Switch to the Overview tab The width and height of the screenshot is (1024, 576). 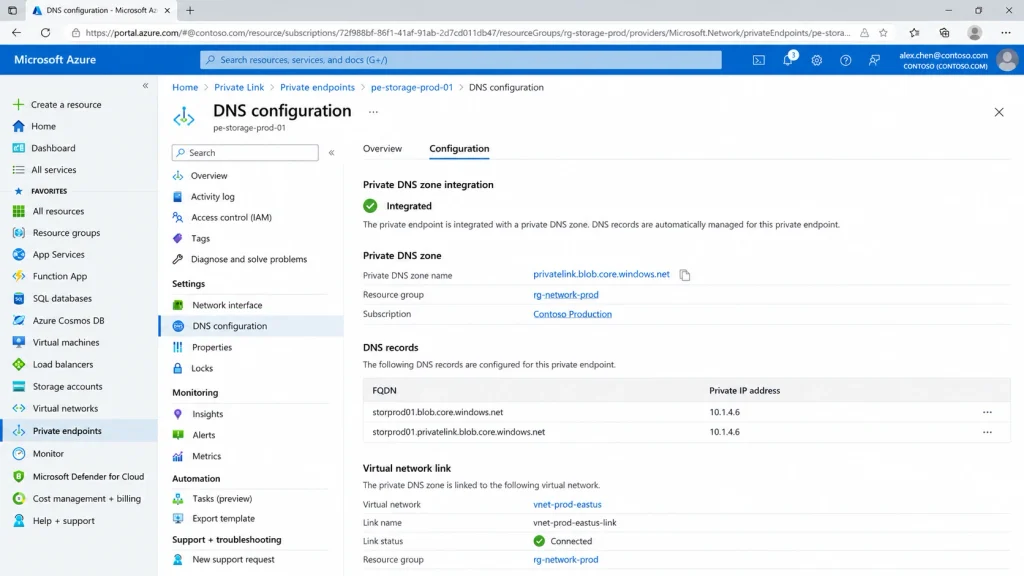(x=382, y=148)
